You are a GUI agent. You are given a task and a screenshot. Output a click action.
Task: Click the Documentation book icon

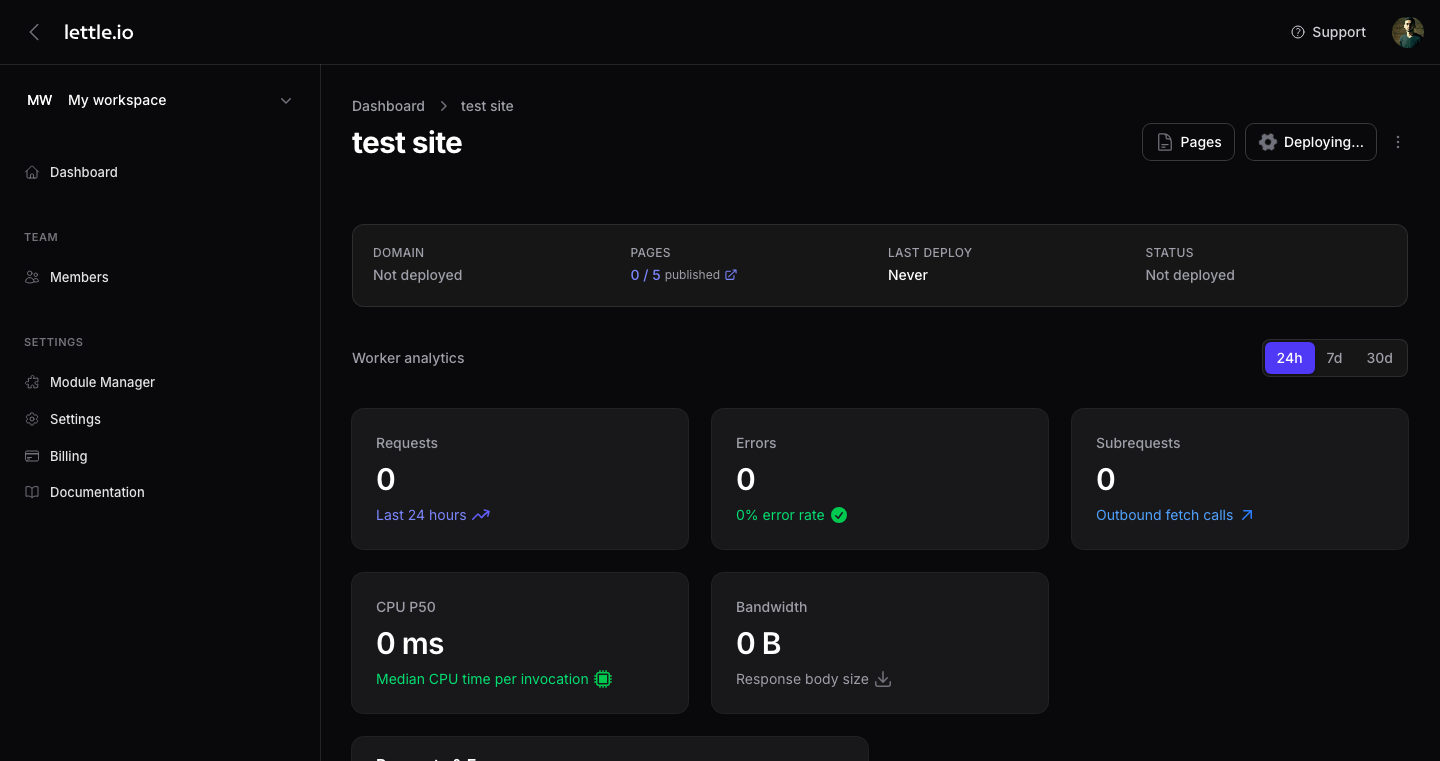click(32, 492)
